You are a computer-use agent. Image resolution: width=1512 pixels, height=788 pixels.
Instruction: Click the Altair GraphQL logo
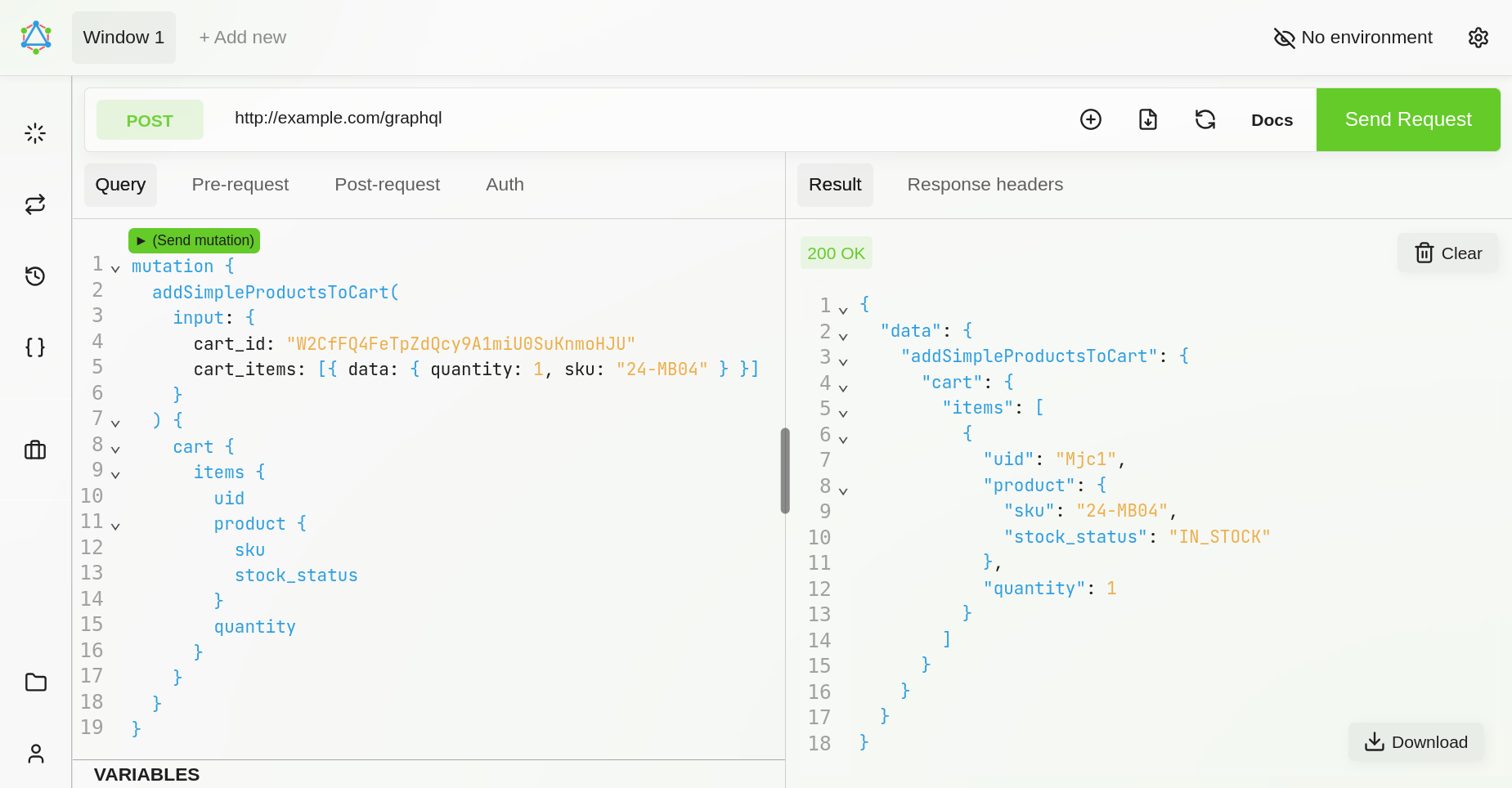click(34, 37)
